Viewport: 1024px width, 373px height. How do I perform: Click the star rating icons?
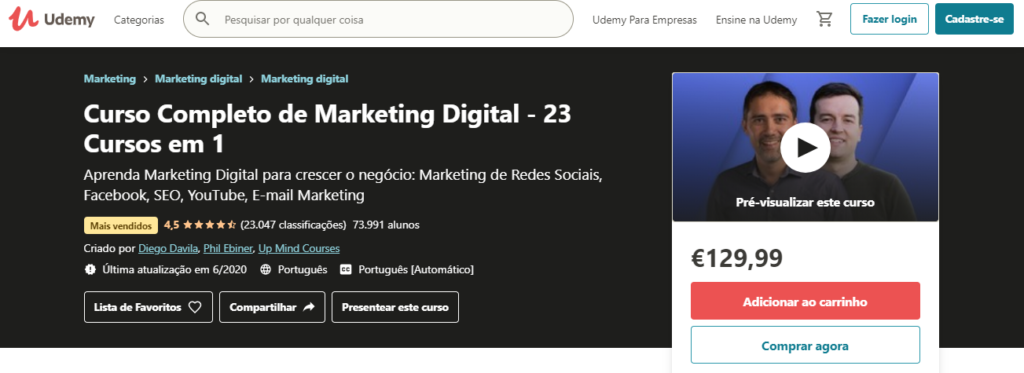coord(209,225)
